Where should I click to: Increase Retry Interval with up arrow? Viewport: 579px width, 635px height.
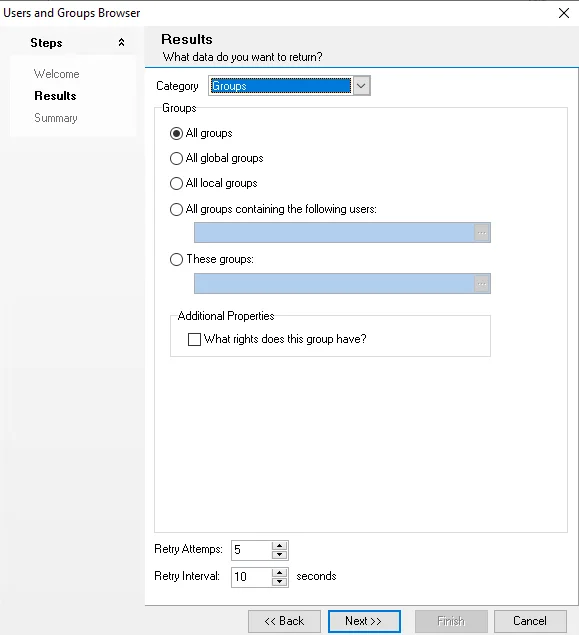tap(279, 572)
